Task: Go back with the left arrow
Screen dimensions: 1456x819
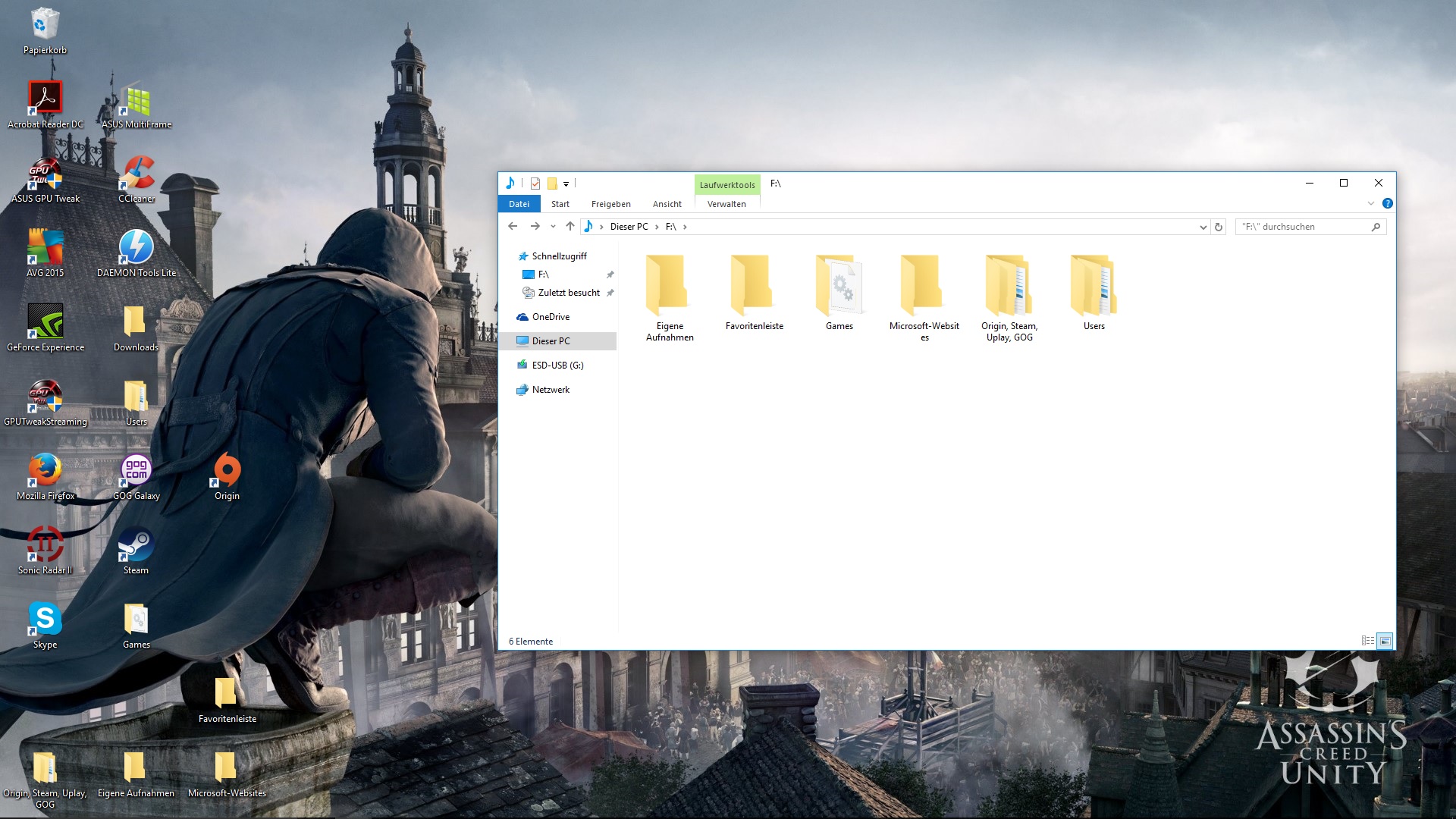Action: 513,227
